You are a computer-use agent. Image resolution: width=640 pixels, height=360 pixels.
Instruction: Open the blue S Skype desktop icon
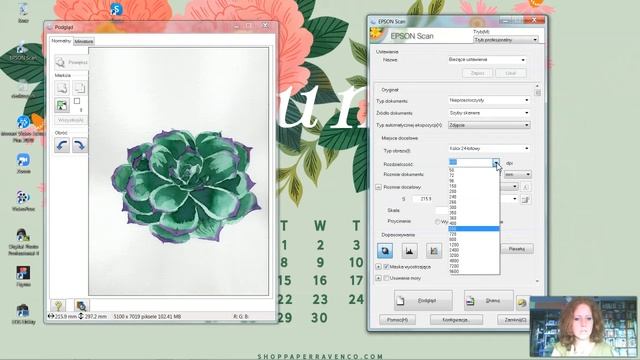click(116, 10)
